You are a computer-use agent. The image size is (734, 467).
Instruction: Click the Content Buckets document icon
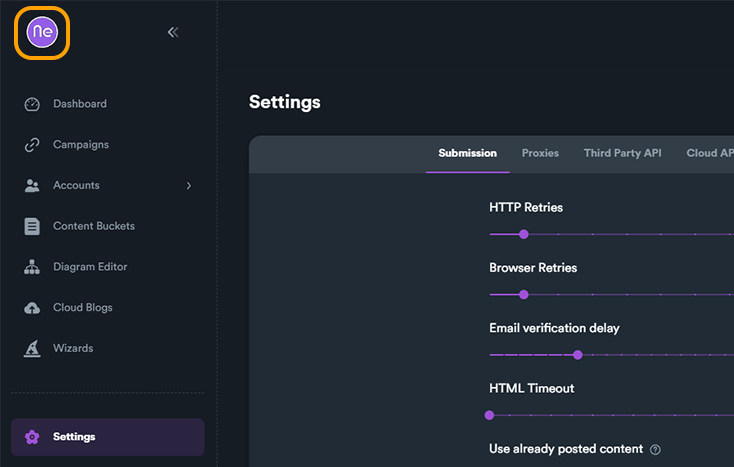click(x=32, y=226)
